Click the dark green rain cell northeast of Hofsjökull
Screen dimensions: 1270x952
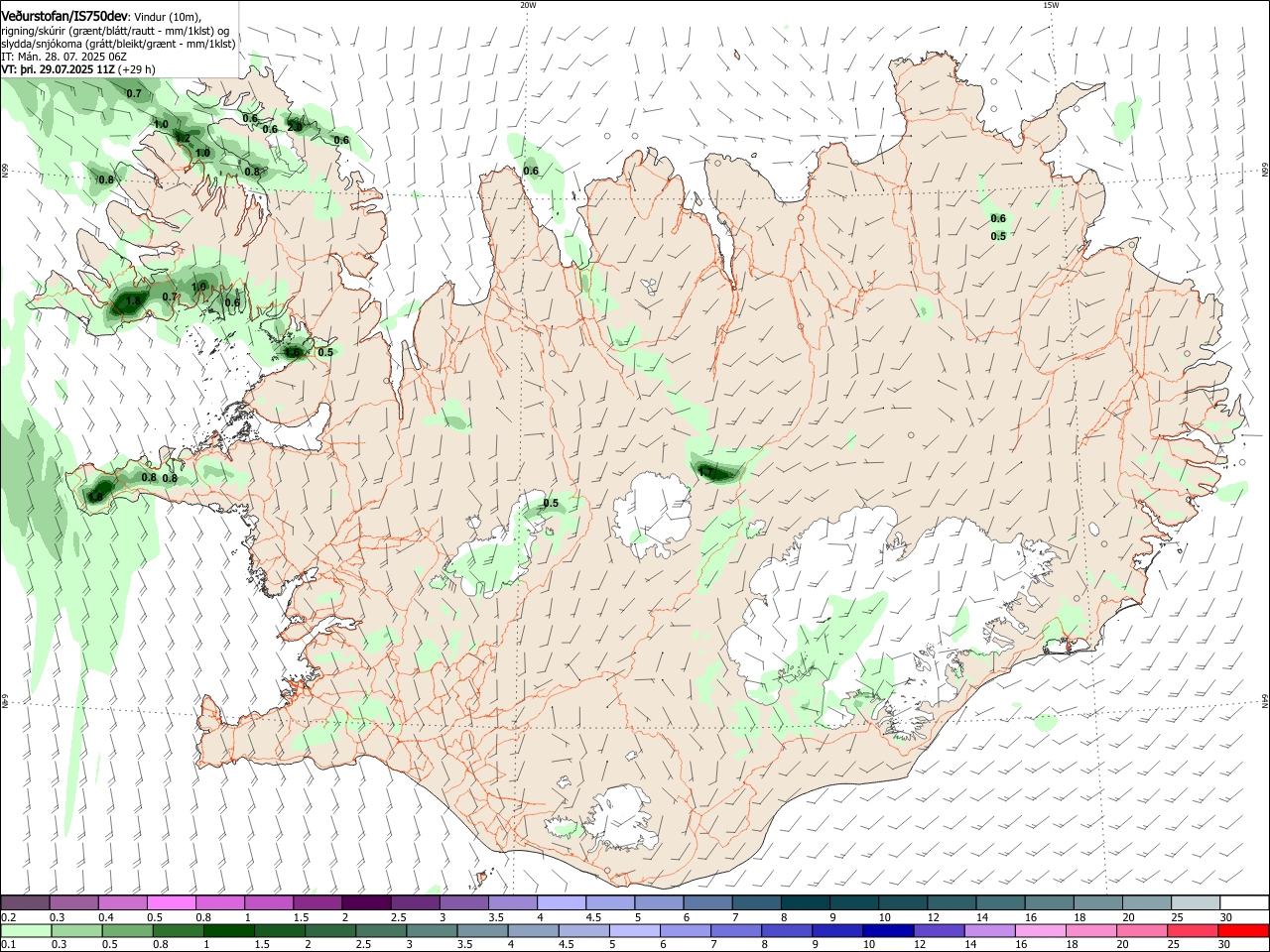coord(716,472)
